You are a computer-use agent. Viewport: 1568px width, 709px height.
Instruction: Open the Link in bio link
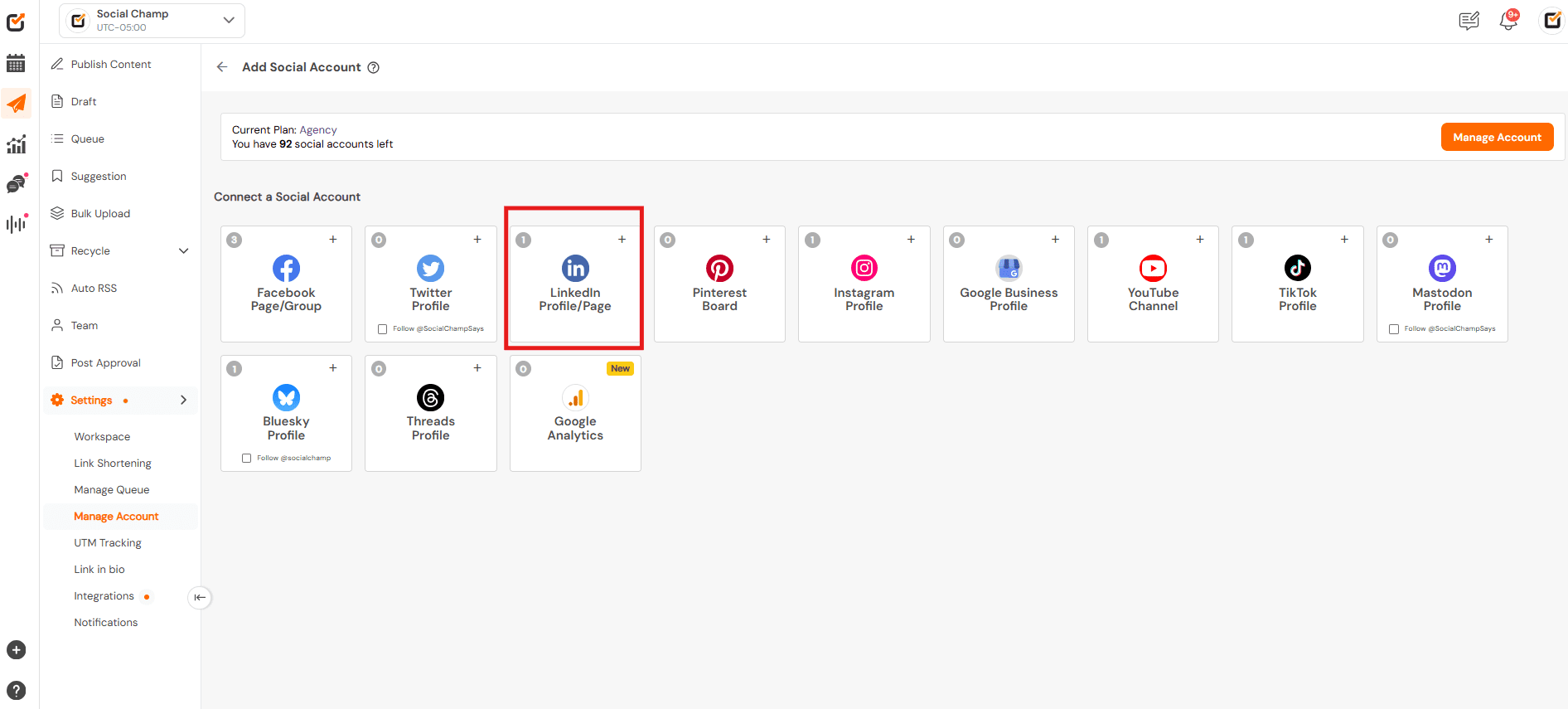click(x=99, y=569)
